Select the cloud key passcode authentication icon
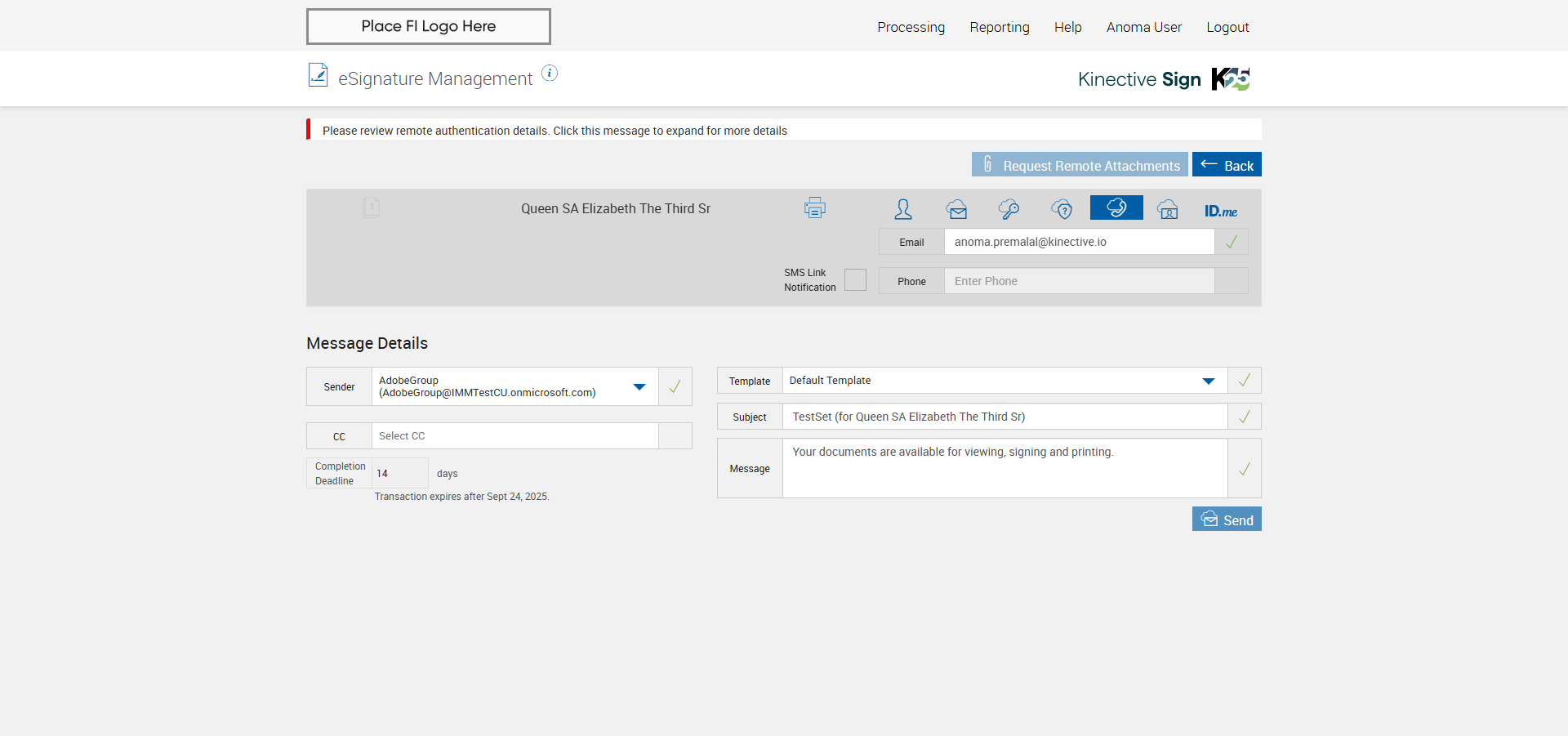This screenshot has width=1568, height=736. coord(1009,209)
